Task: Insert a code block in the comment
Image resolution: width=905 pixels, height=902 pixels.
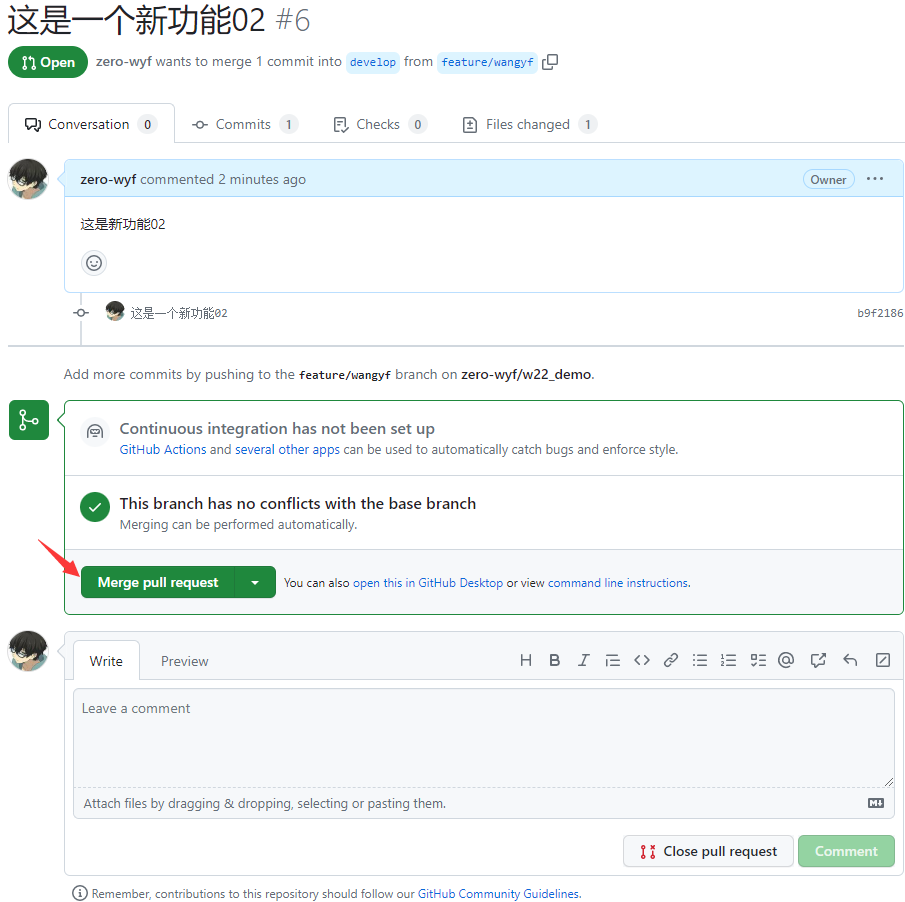Action: (642, 660)
